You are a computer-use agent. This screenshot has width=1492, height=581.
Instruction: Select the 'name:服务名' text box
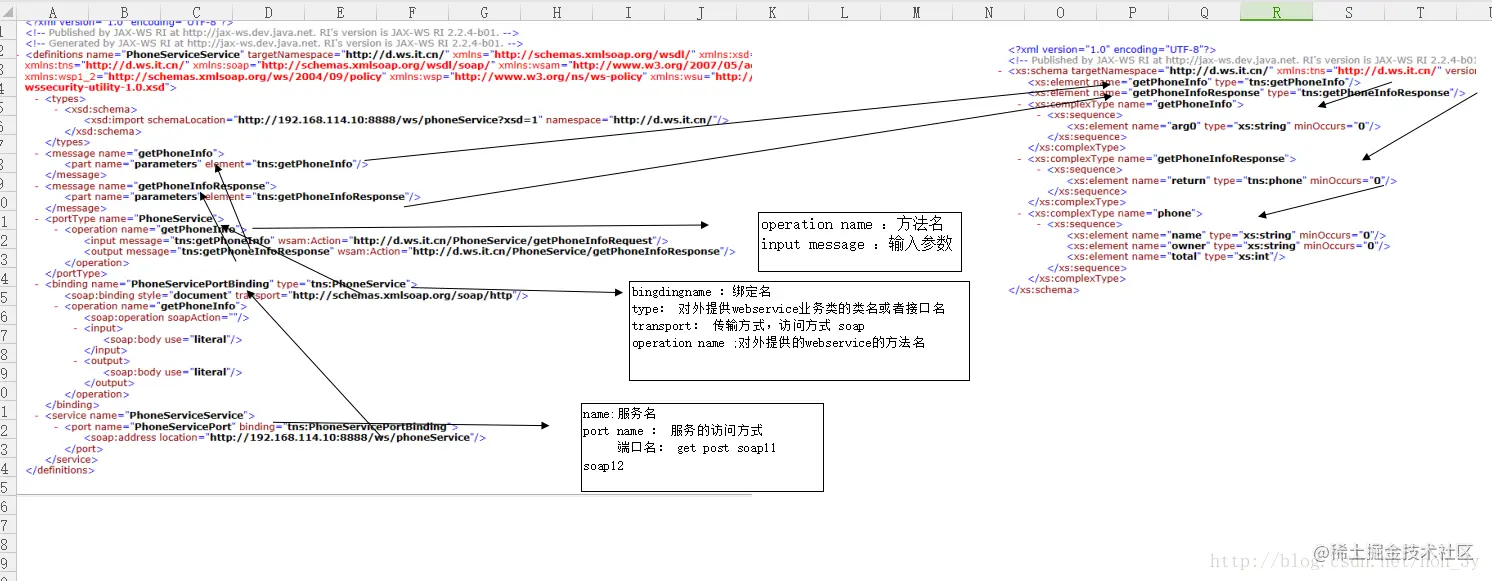(702, 447)
